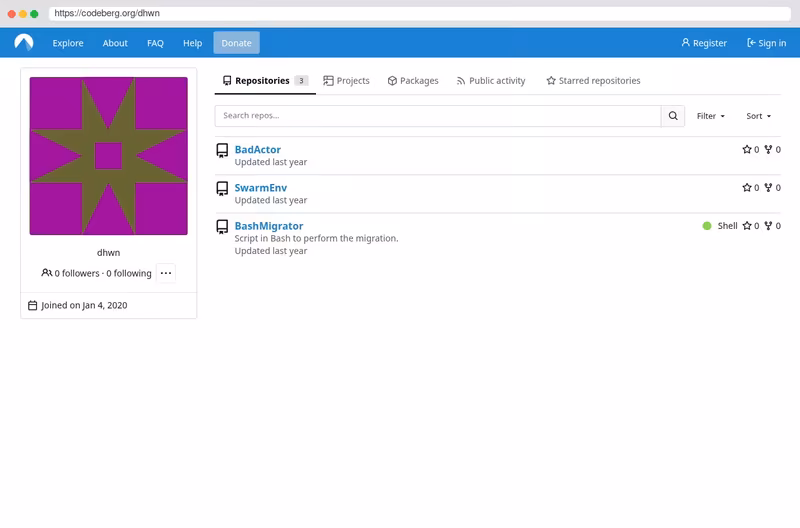Click the SwarmEnv repository icon

coord(222,189)
